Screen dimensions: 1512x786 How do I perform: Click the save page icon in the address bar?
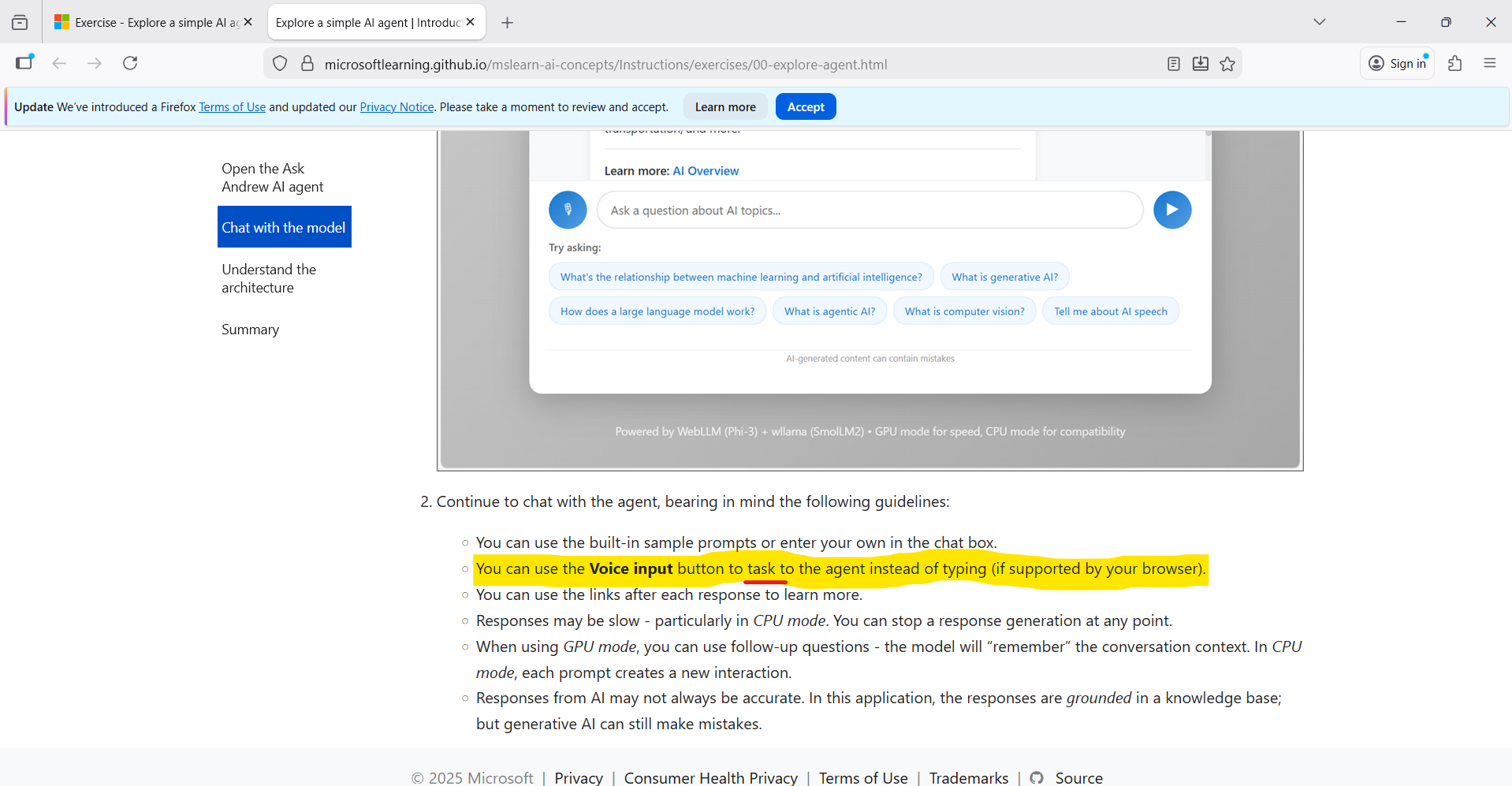tap(1201, 64)
